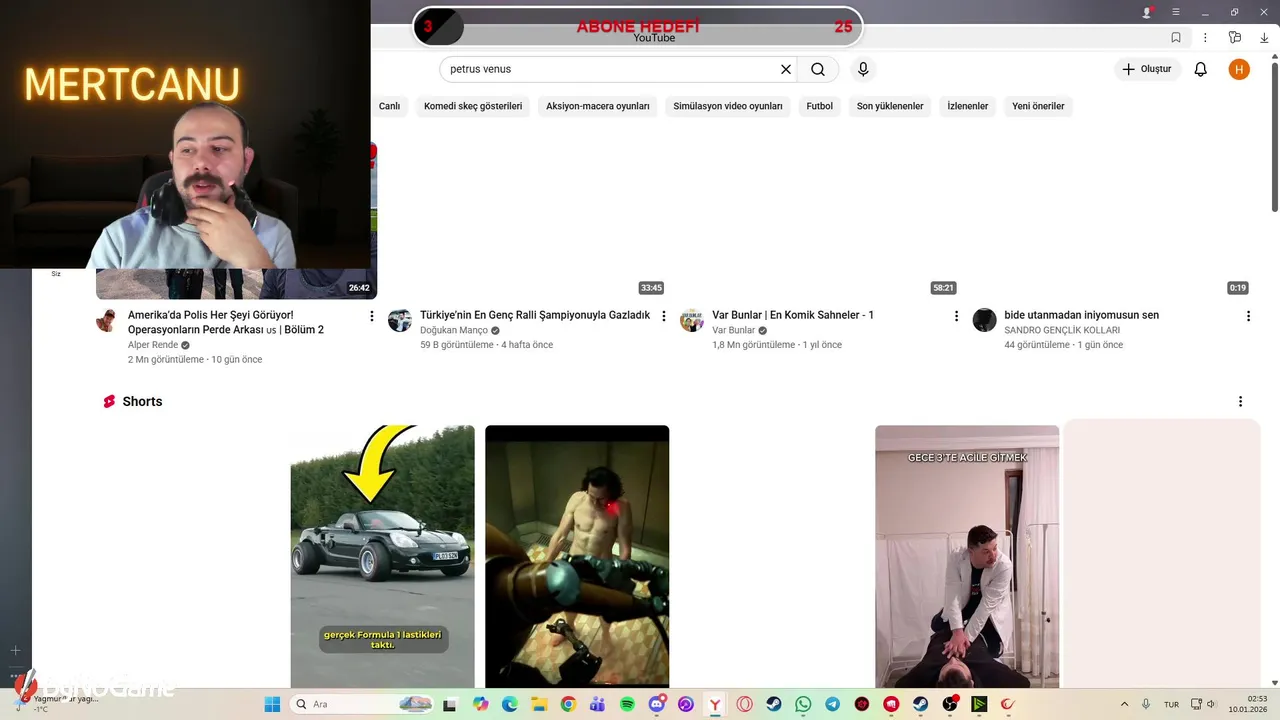Start voice search with microphone icon

[x=863, y=69]
